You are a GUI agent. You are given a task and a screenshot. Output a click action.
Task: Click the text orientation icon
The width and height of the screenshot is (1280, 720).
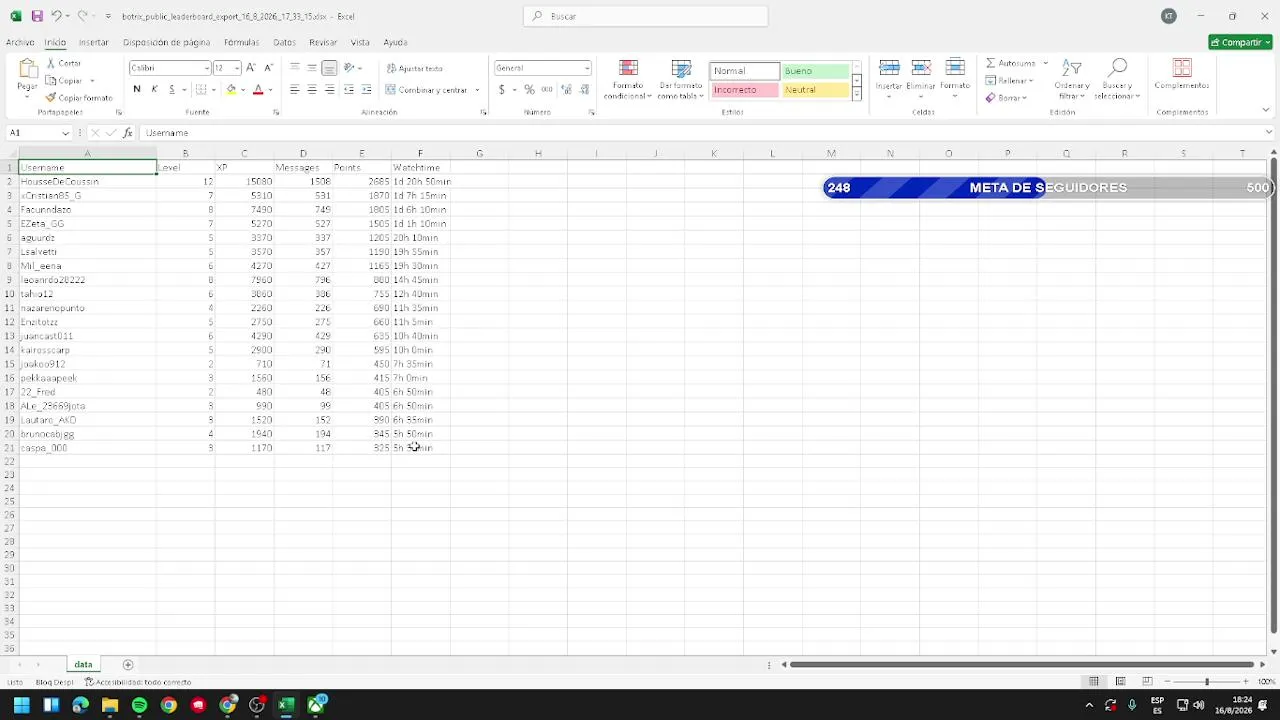pyautogui.click(x=350, y=68)
